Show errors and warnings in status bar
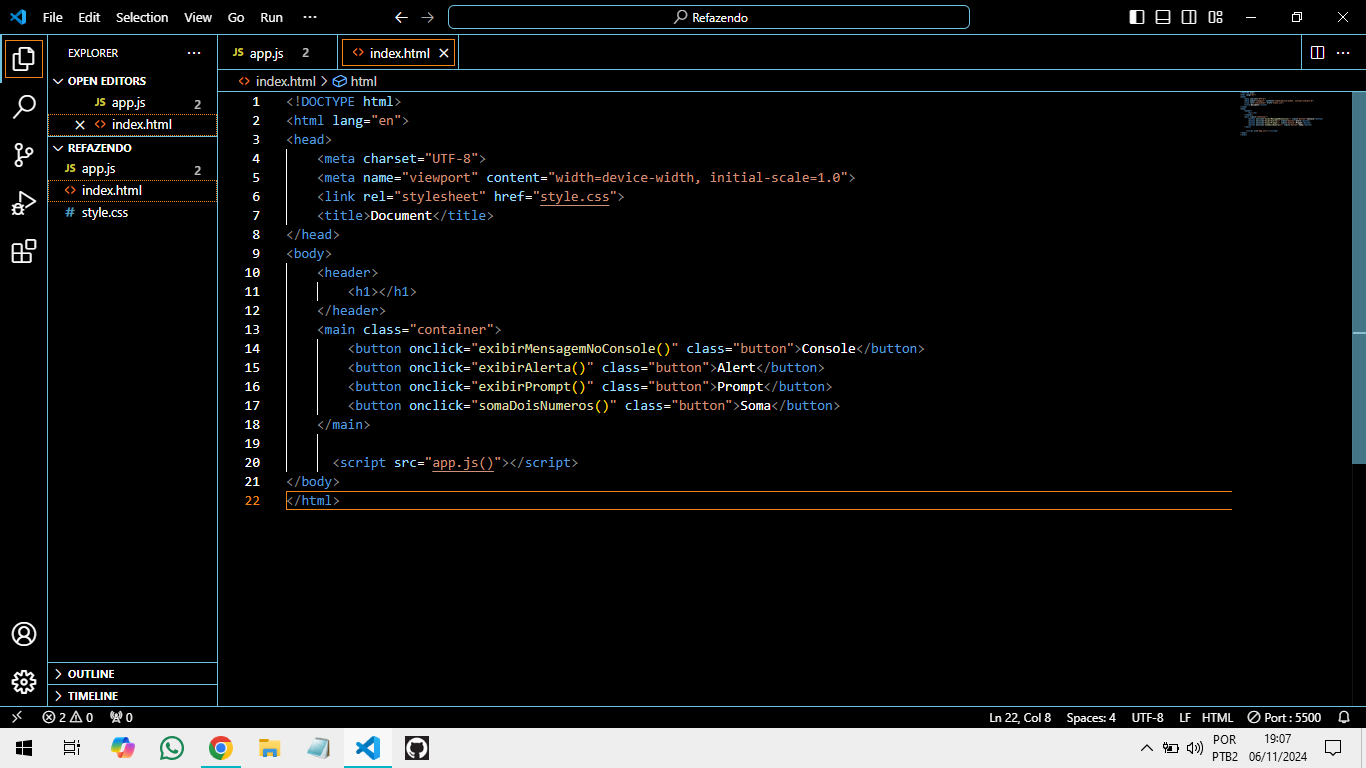Screen dimensions: 1366x768 67,717
